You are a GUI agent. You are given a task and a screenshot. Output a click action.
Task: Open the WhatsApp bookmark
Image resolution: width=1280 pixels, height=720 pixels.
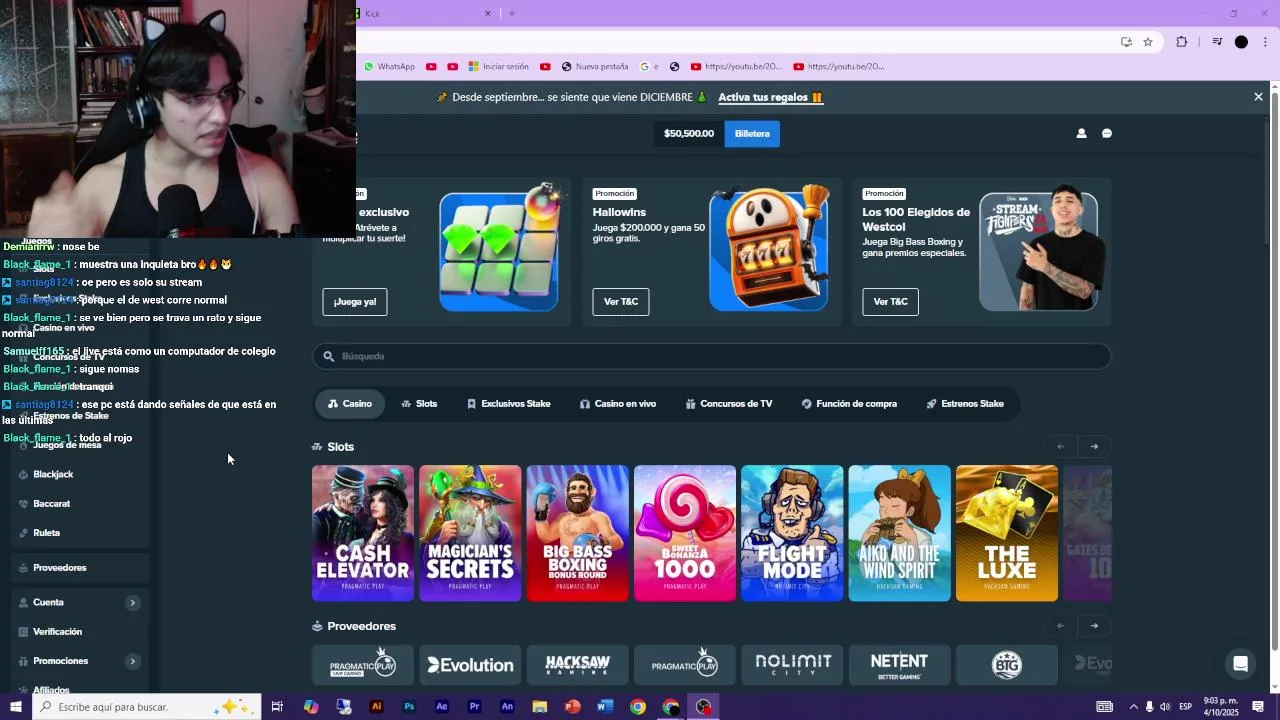390,67
